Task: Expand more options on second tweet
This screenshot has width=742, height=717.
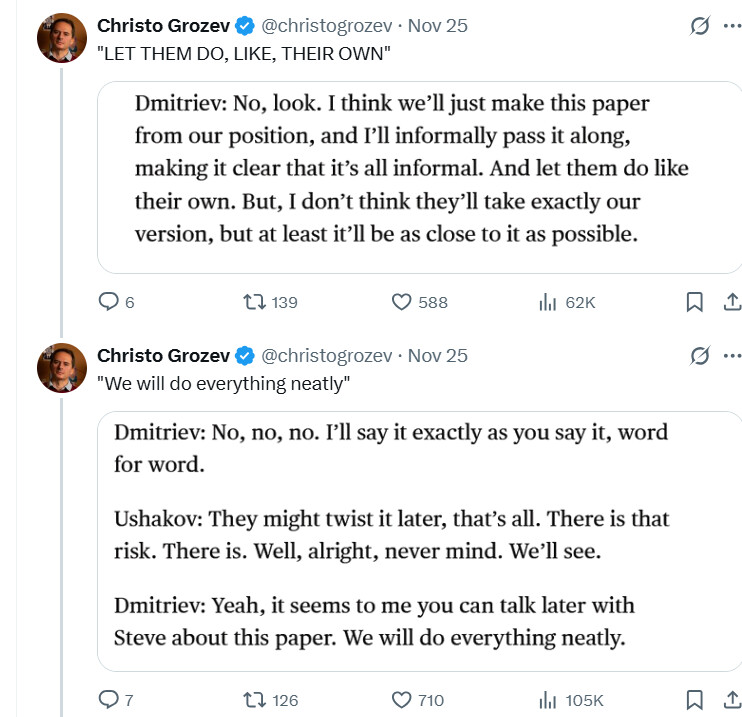Action: [732, 355]
